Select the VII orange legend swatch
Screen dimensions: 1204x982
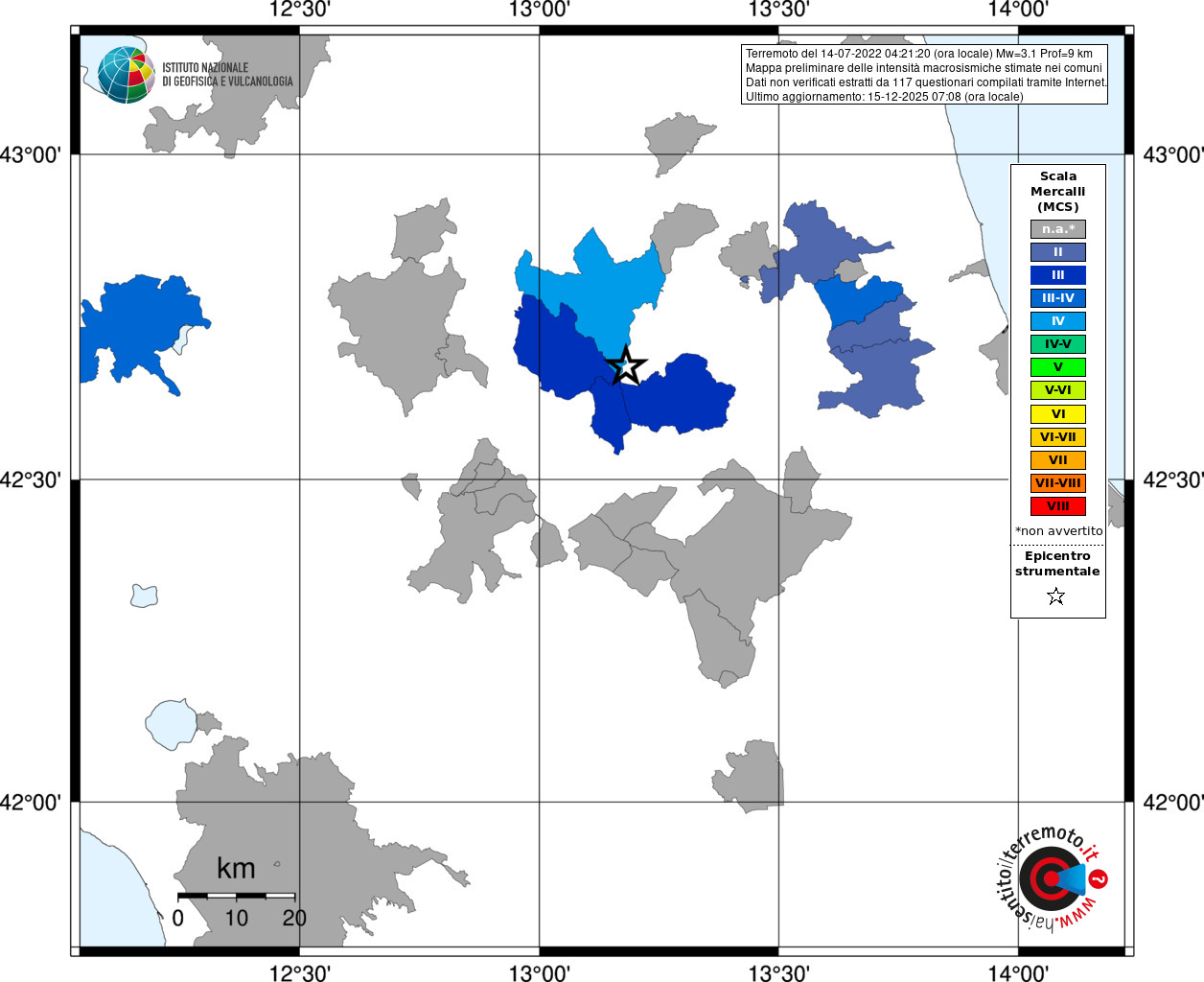pyautogui.click(x=1058, y=460)
